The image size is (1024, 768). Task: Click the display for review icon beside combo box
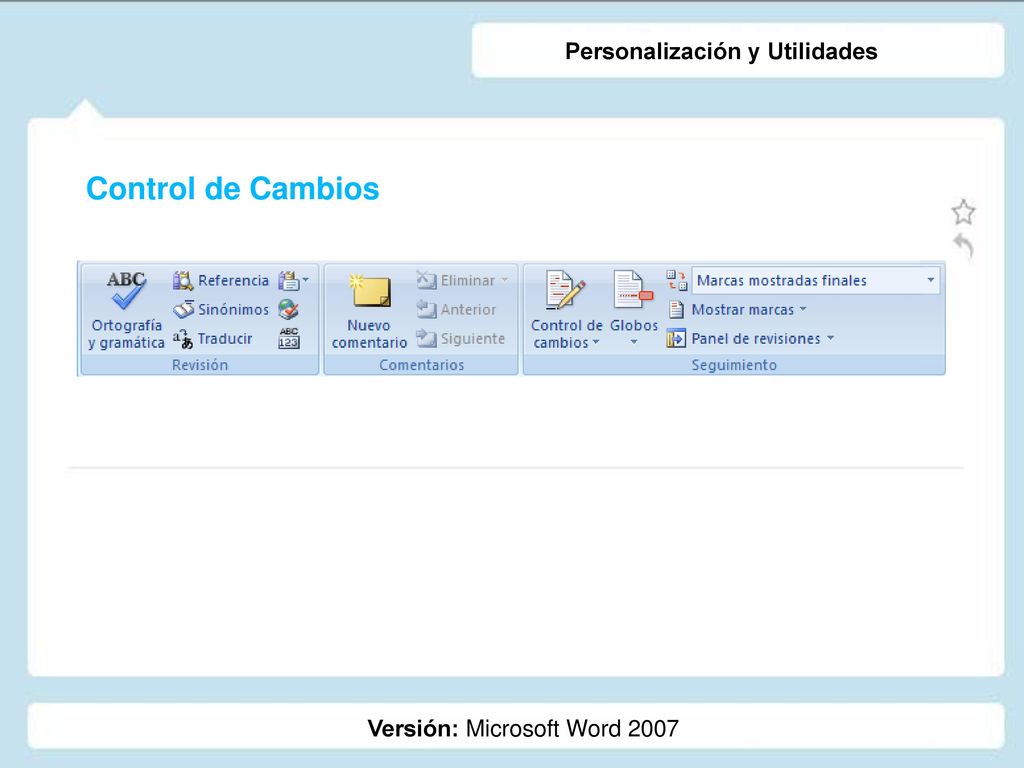click(677, 281)
